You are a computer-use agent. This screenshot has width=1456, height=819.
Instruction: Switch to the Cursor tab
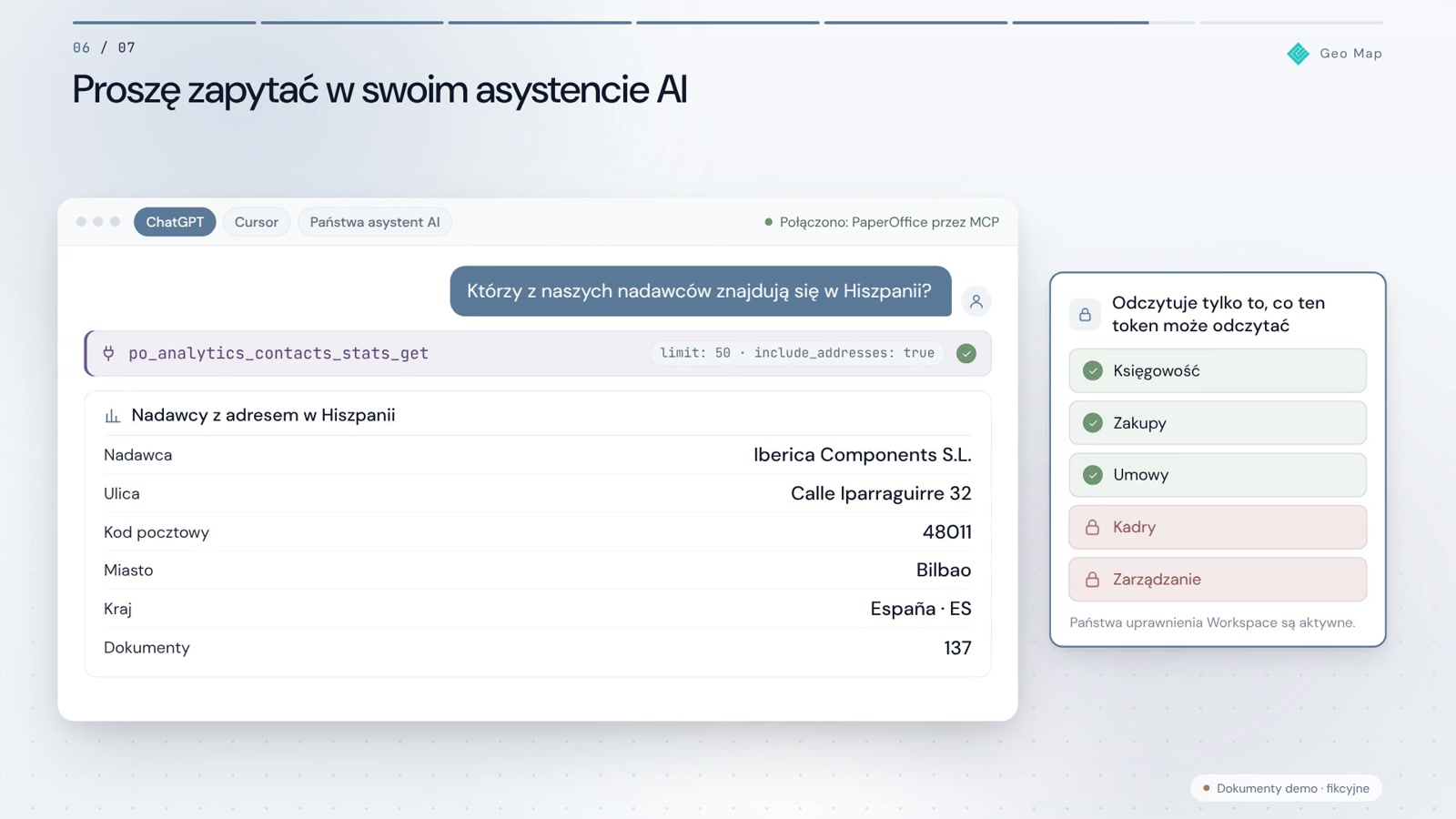[257, 222]
